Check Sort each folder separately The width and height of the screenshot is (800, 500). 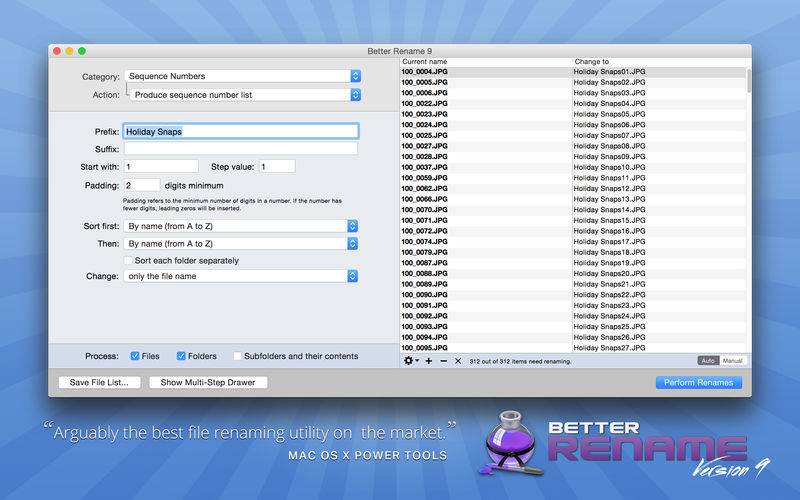pyautogui.click(x=129, y=261)
